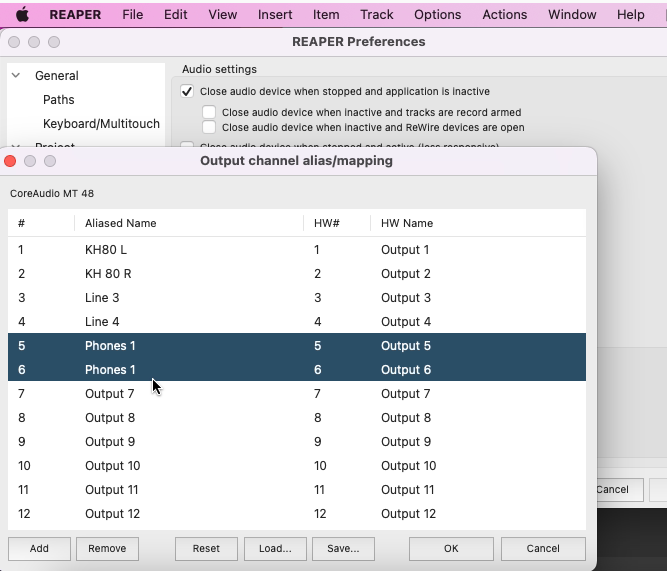The height and width of the screenshot is (571, 667).
Task: Open the Edit menu
Action: point(176,14)
